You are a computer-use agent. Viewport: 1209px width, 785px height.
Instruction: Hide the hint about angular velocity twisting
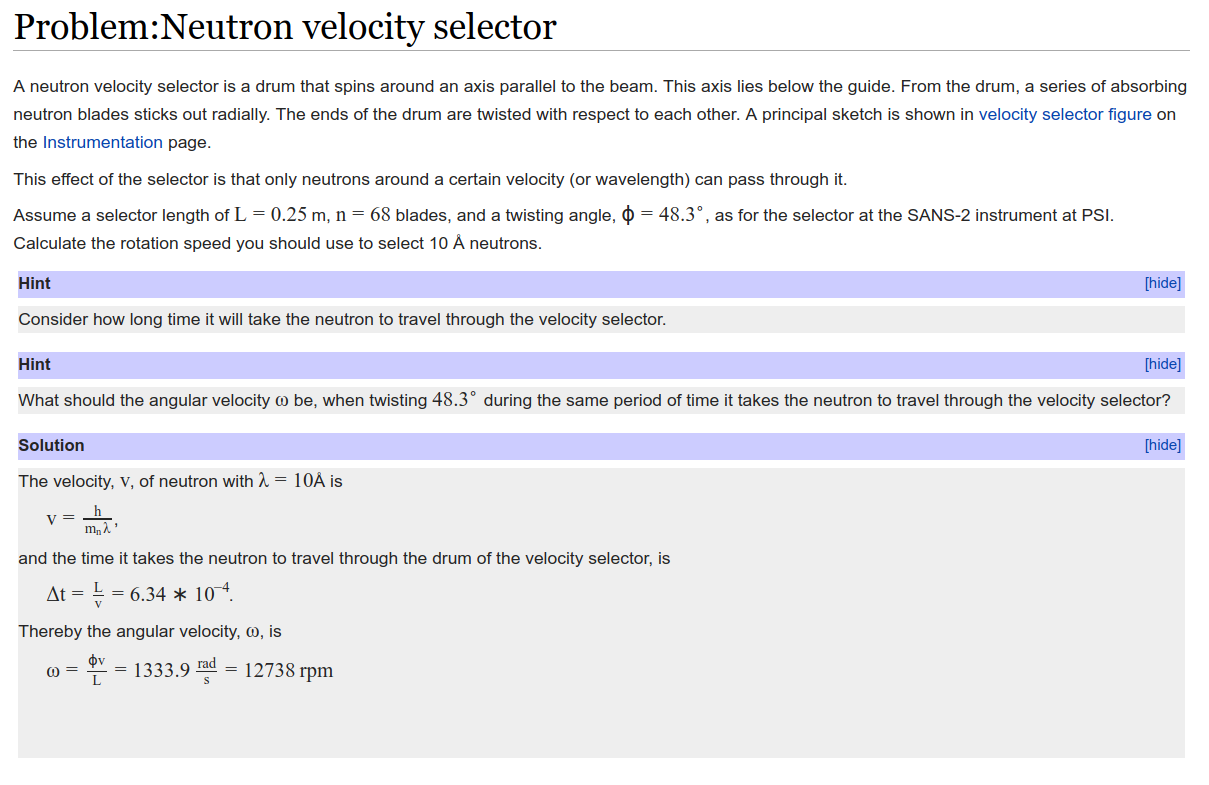pos(1162,364)
